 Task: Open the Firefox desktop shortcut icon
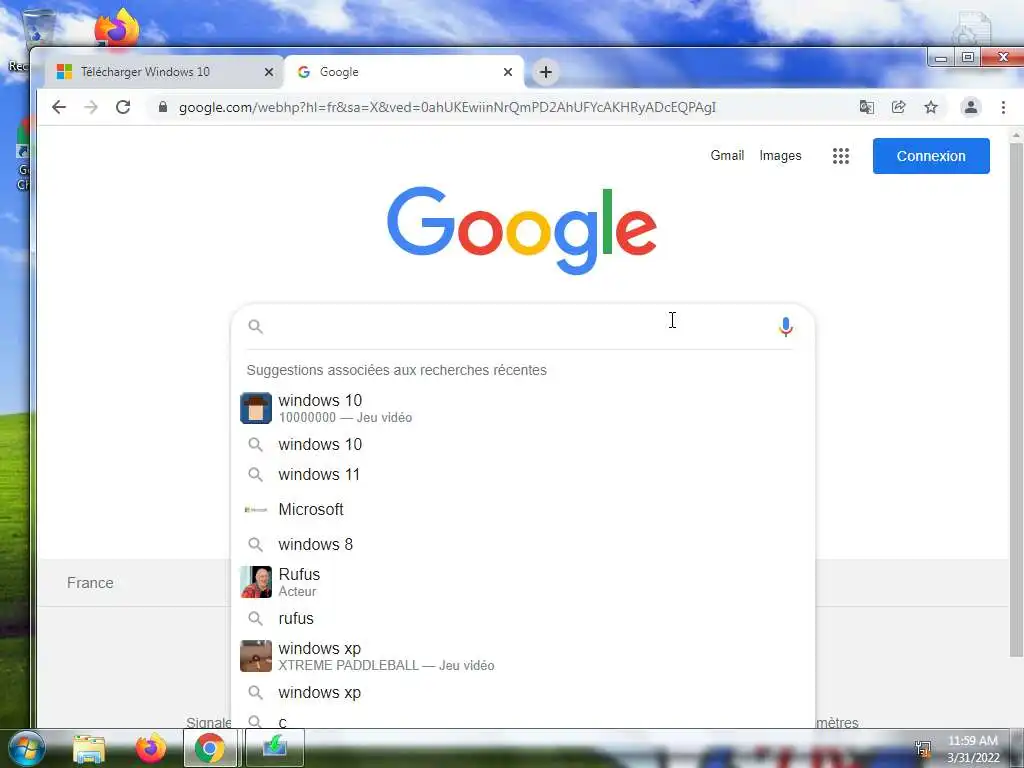pos(117,29)
